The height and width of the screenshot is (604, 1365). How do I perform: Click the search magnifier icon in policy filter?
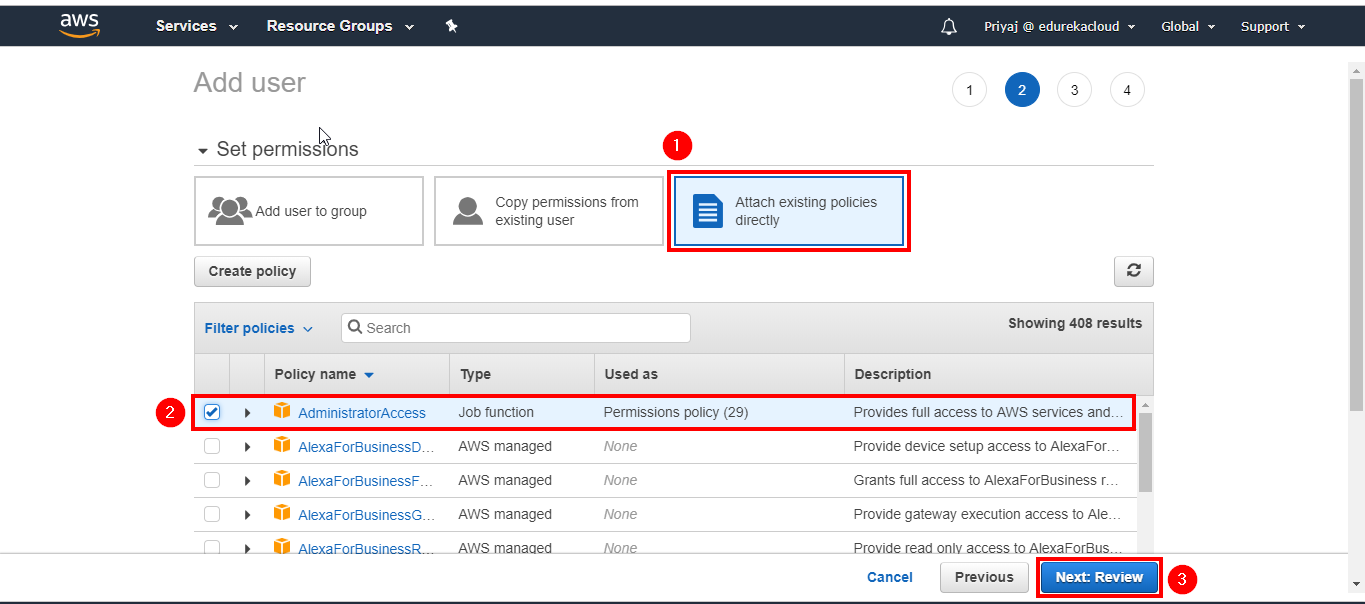point(355,328)
